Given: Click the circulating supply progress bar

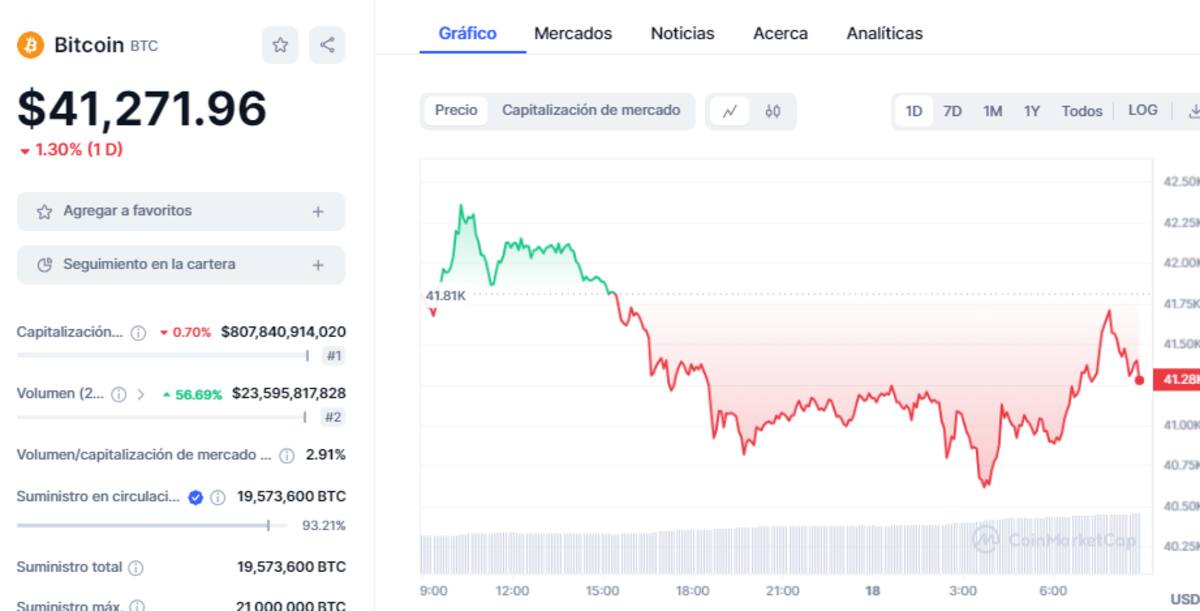Looking at the screenshot, I should [152, 525].
